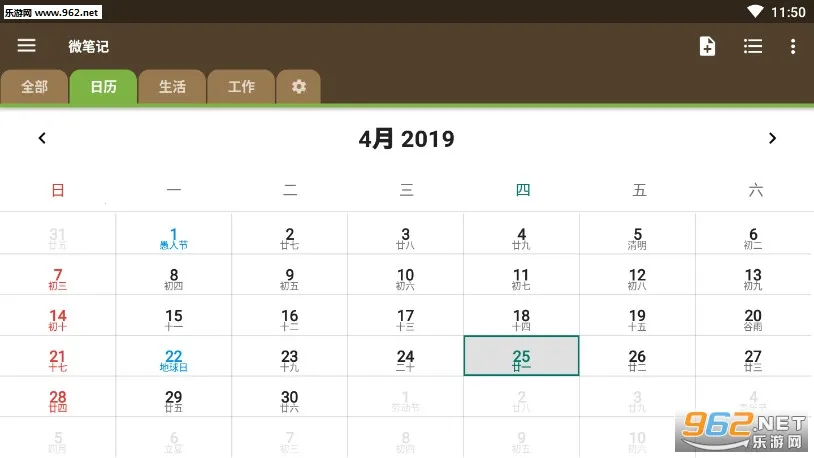Select April 25 highlighted date

[x=521, y=356]
